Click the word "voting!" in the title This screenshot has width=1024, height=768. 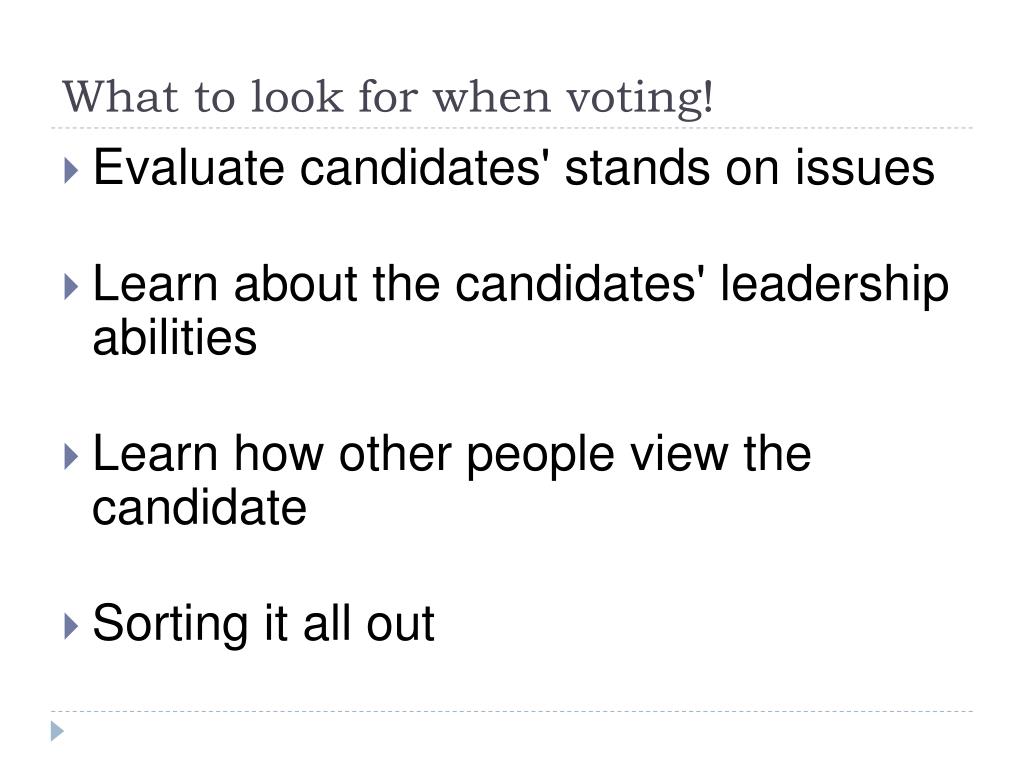click(639, 99)
